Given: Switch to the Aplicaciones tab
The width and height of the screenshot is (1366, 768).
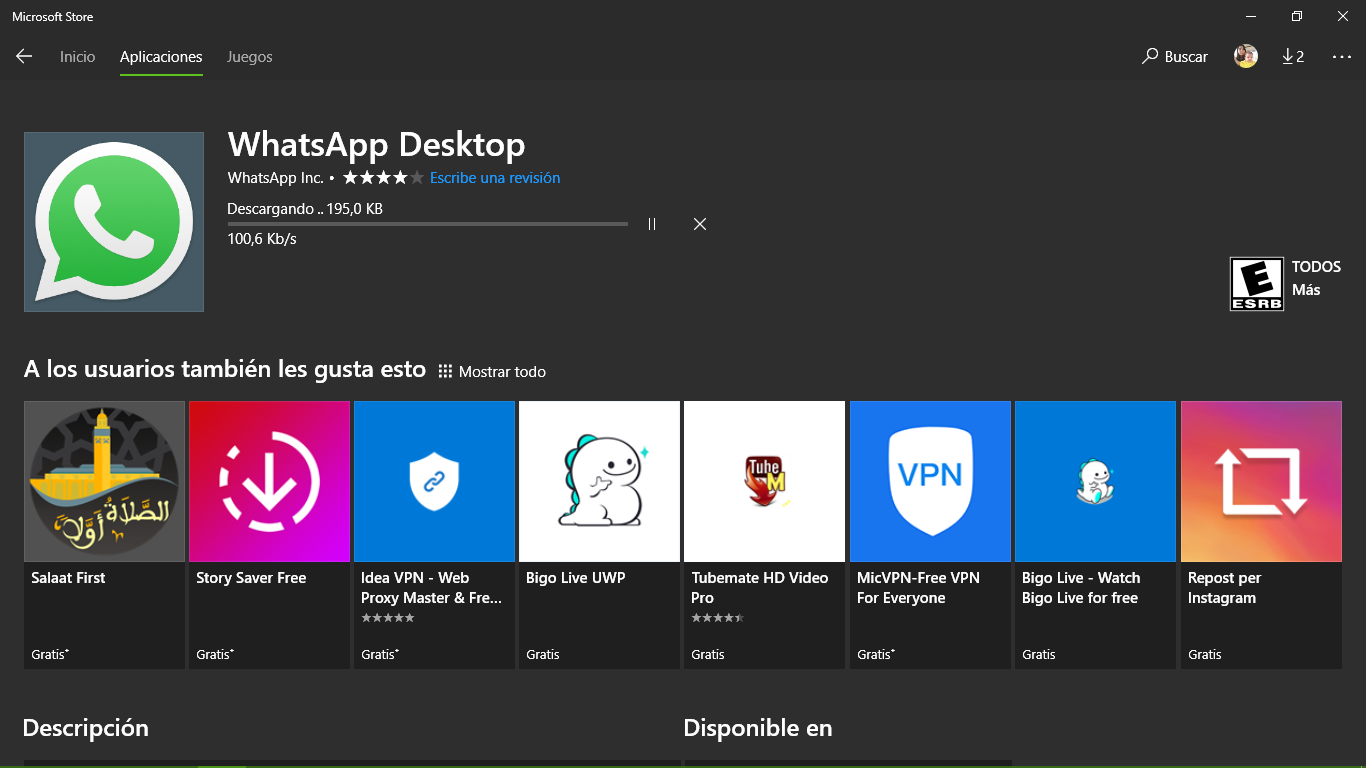Looking at the screenshot, I should [161, 57].
